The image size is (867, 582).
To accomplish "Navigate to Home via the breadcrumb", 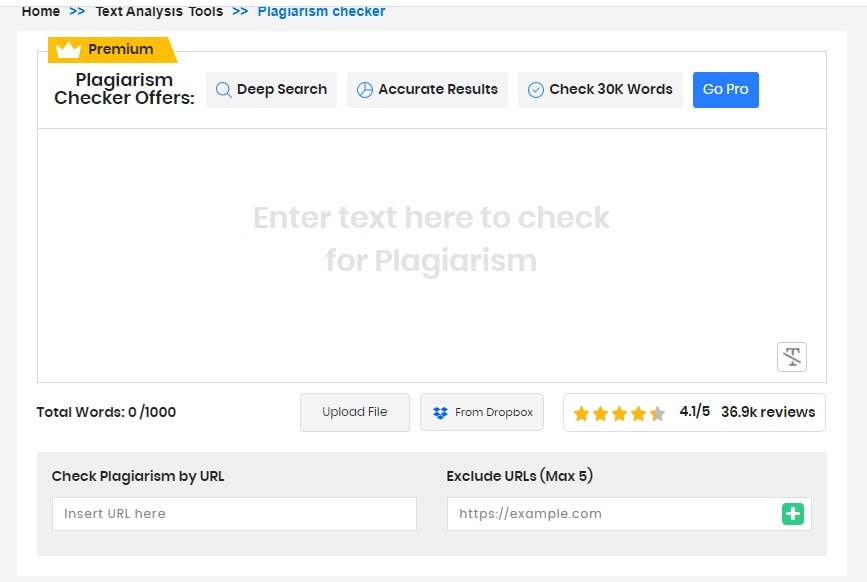I will [x=41, y=11].
